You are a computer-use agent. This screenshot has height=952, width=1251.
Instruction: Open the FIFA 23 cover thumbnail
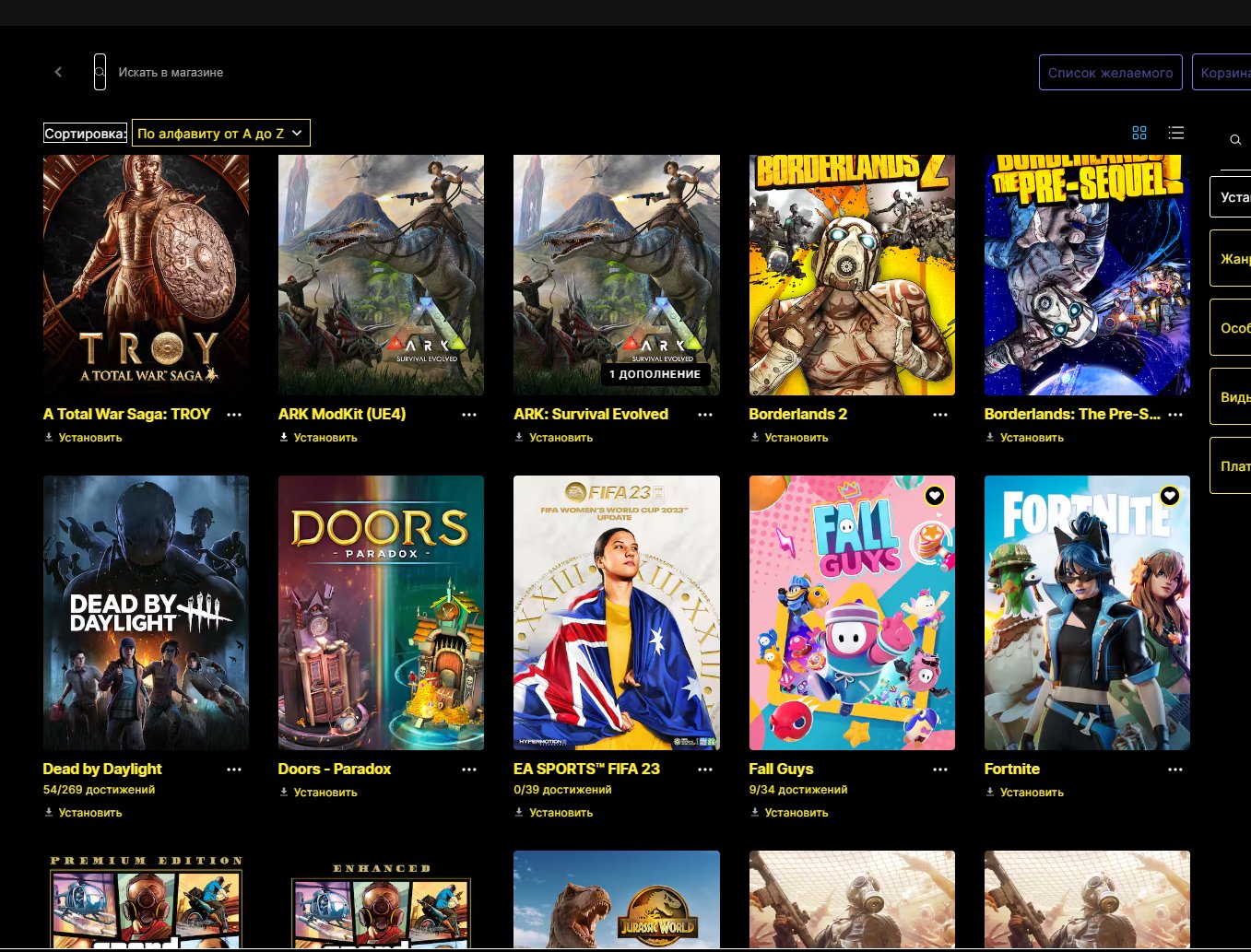tap(617, 613)
